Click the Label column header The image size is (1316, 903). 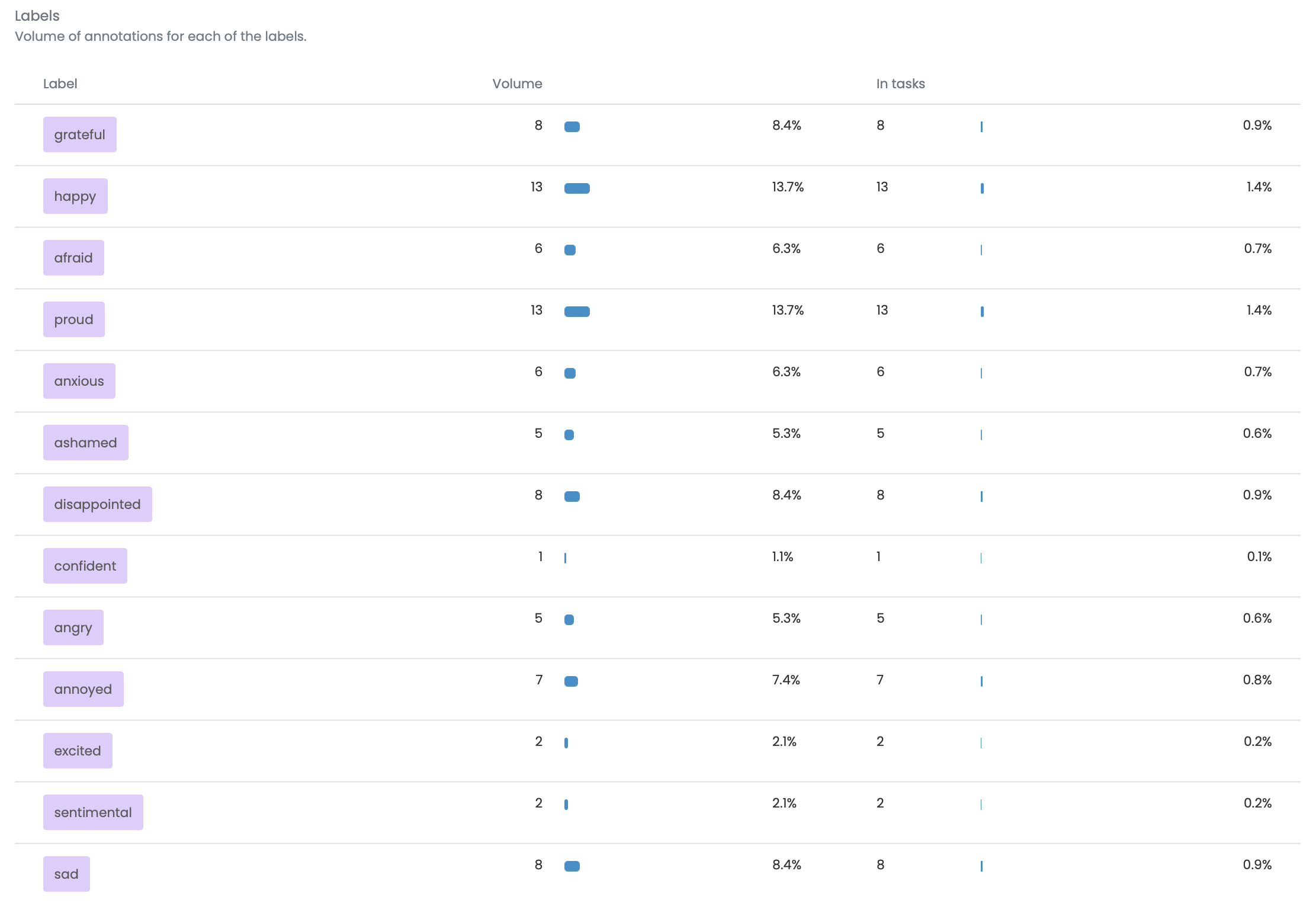click(60, 84)
